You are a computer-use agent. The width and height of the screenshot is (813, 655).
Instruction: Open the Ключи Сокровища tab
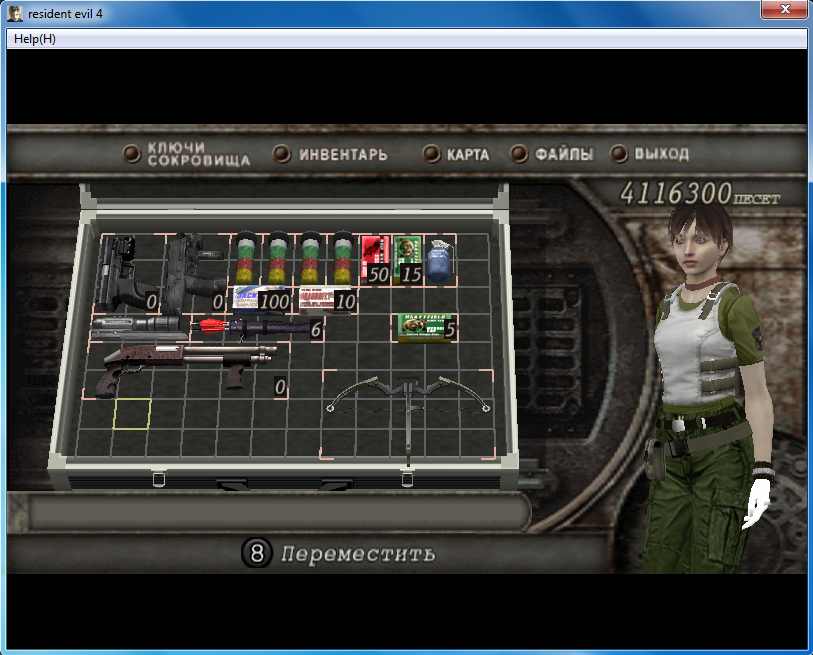coord(187,154)
